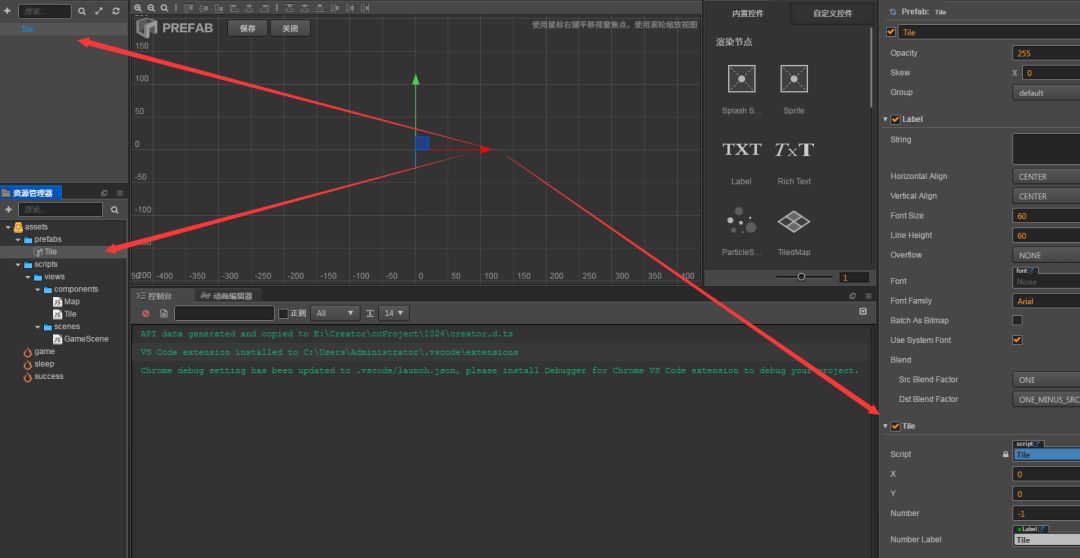Zoom out the scene view
1080x558 pixels.
coord(152,8)
